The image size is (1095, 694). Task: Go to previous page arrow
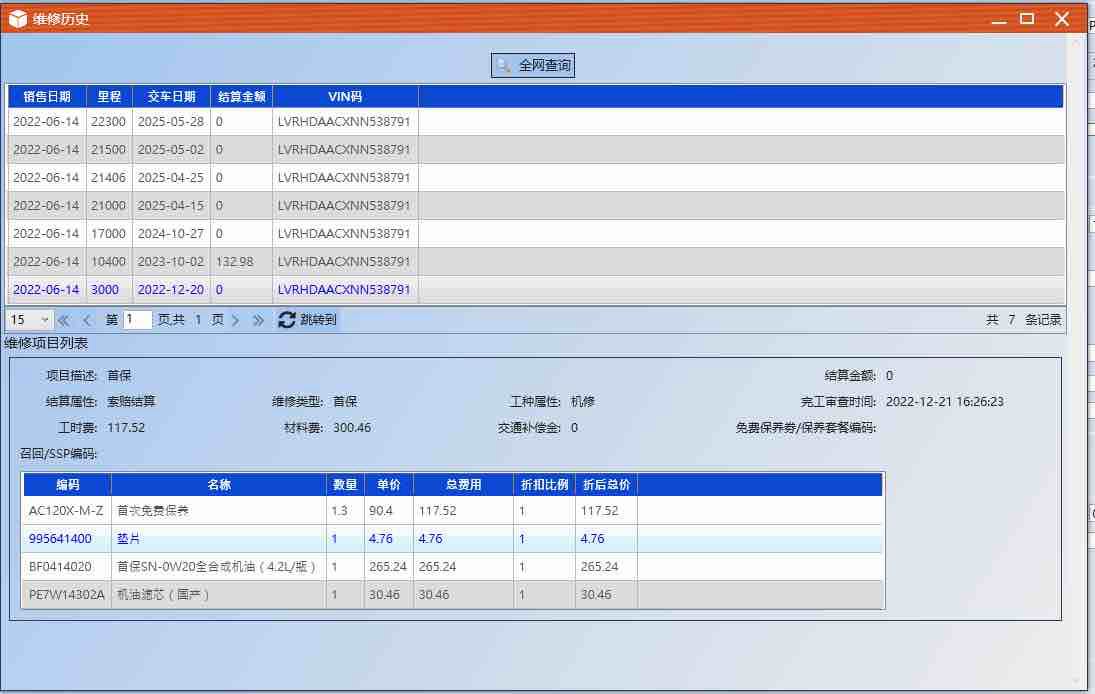(87, 320)
